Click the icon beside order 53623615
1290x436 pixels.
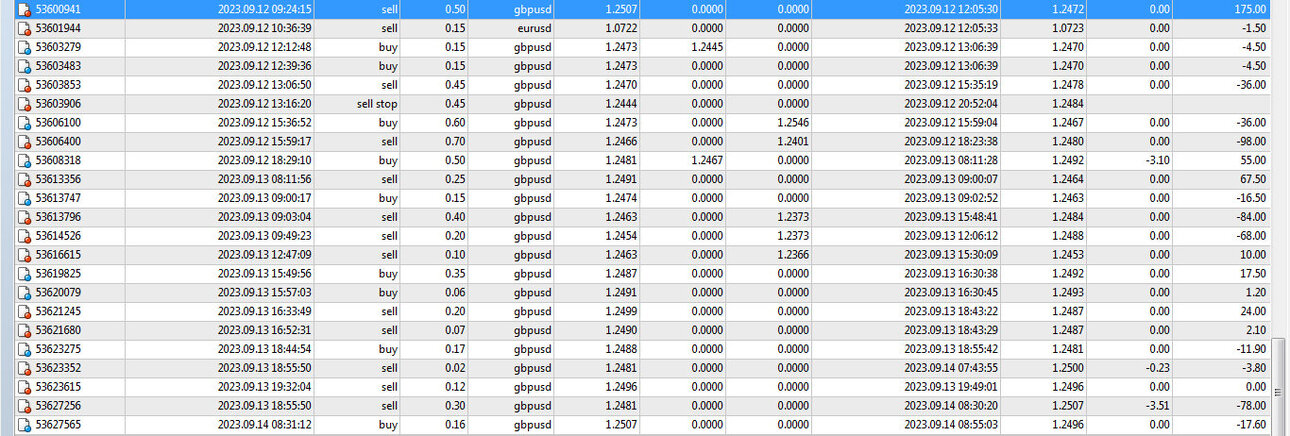coord(24,387)
